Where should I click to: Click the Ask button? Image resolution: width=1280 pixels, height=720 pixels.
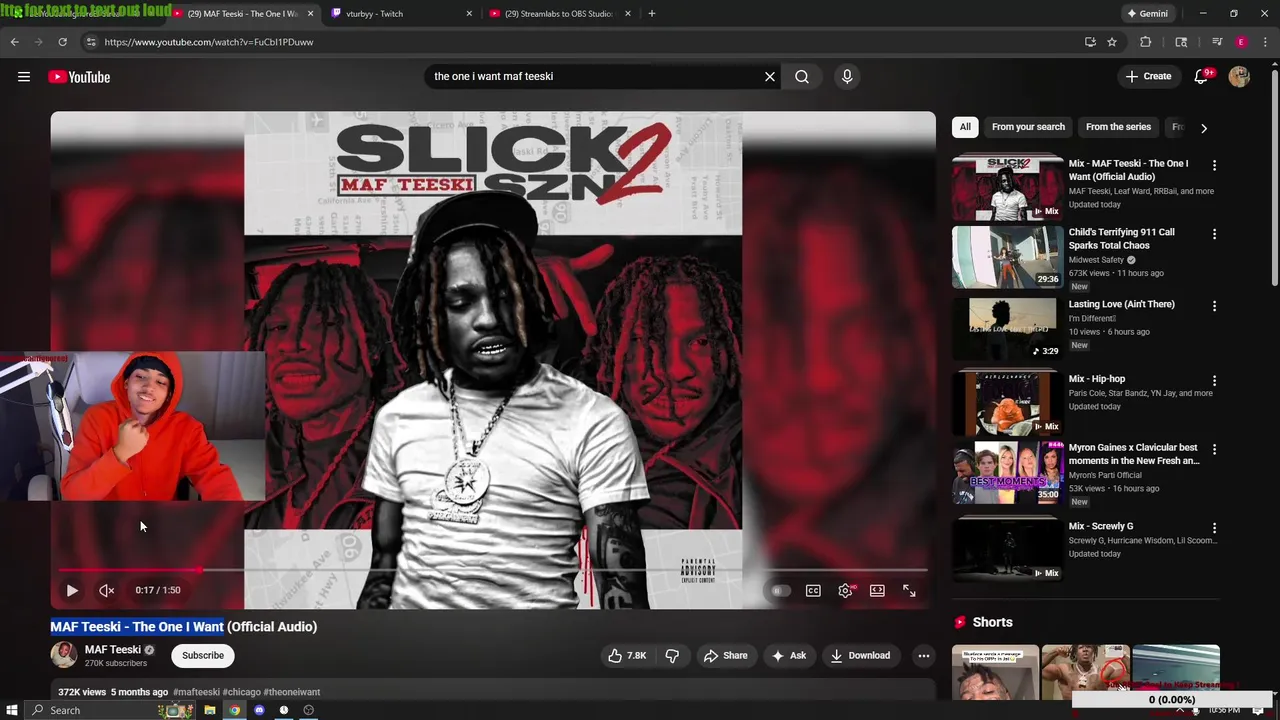(x=788, y=656)
